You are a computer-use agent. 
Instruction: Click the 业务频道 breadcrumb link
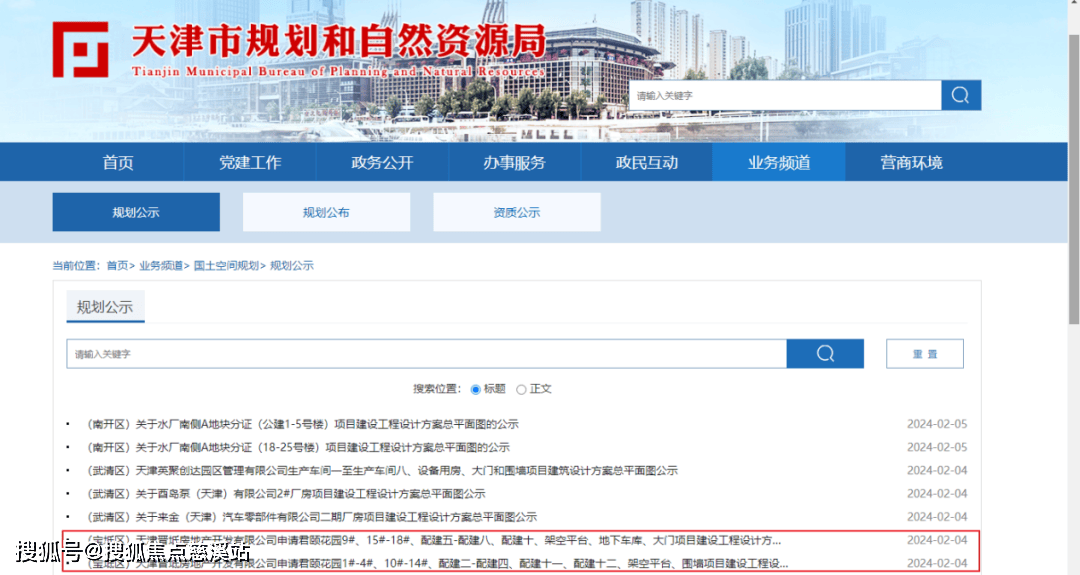(x=161, y=265)
